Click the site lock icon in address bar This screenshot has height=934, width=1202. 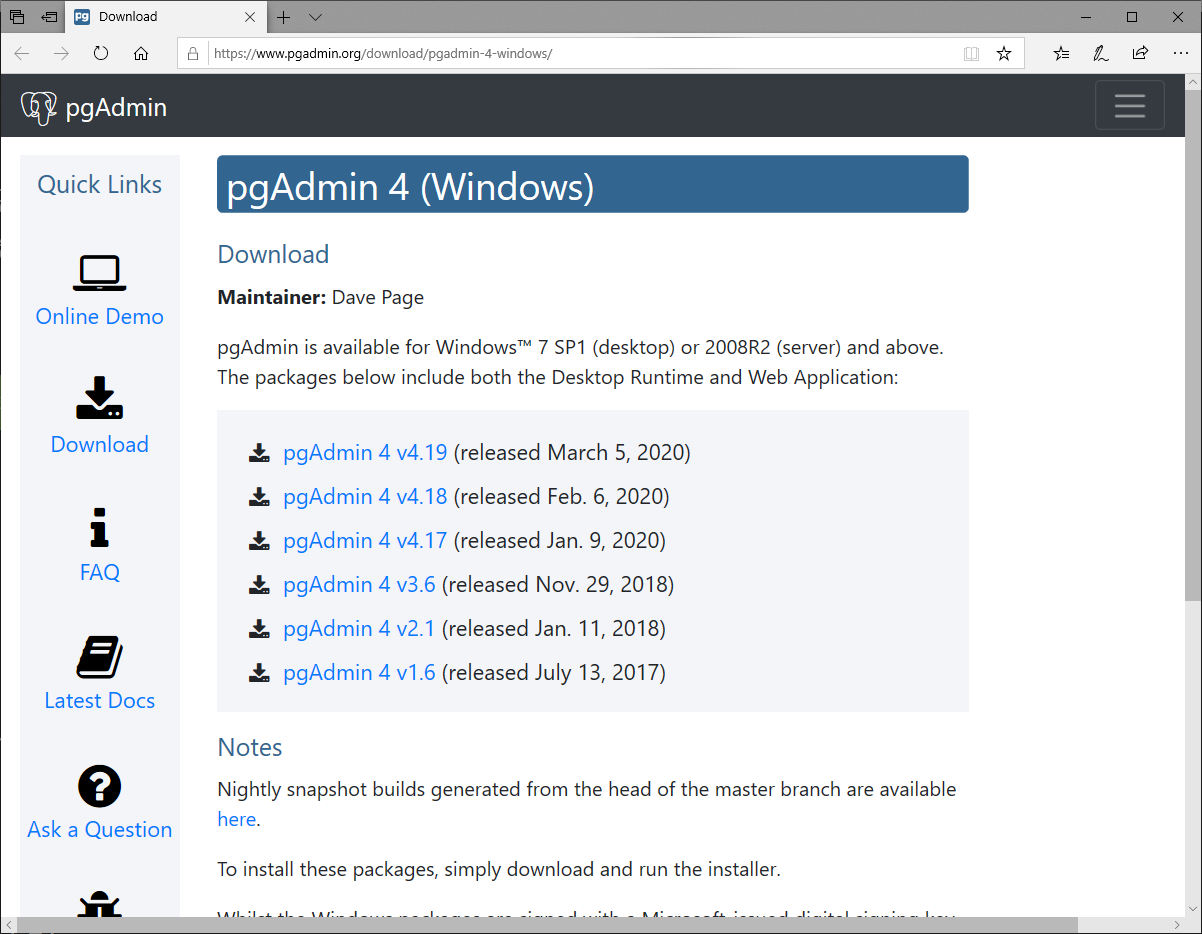[194, 53]
